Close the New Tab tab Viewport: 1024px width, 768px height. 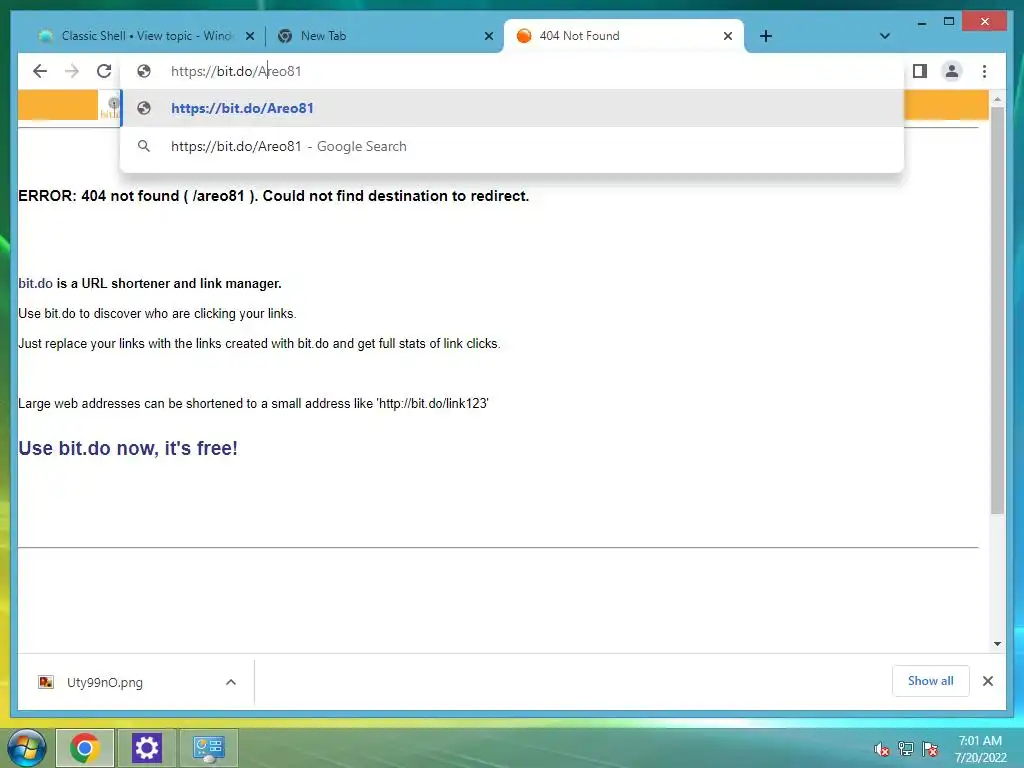click(488, 36)
